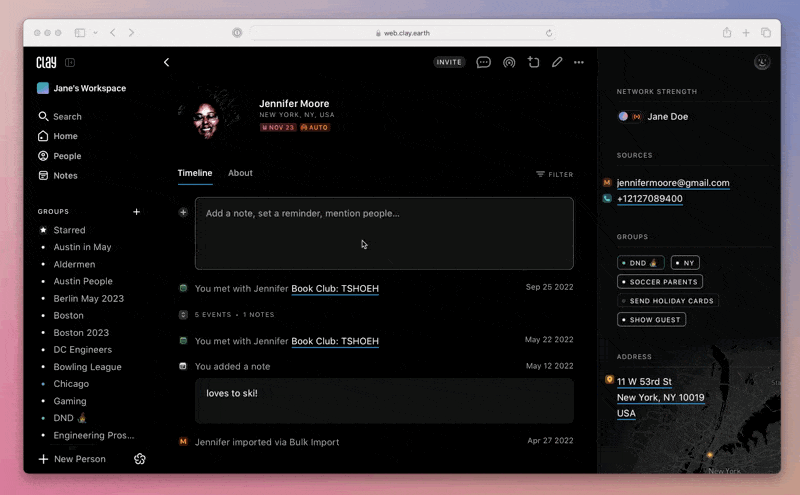Open the flower icon beside New Person
The height and width of the screenshot is (495, 800).
pyautogui.click(x=140, y=459)
